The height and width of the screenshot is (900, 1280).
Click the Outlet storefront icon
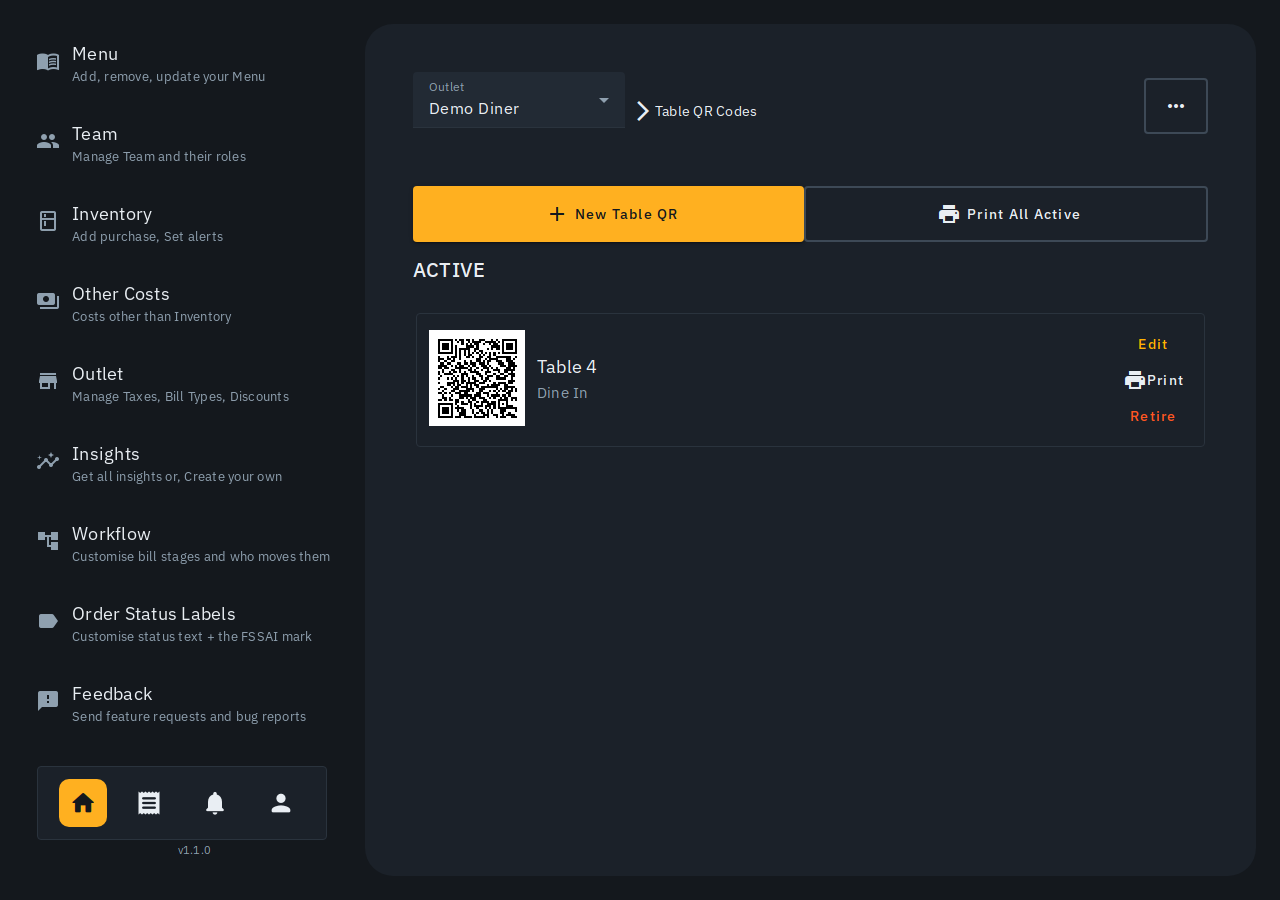point(48,381)
